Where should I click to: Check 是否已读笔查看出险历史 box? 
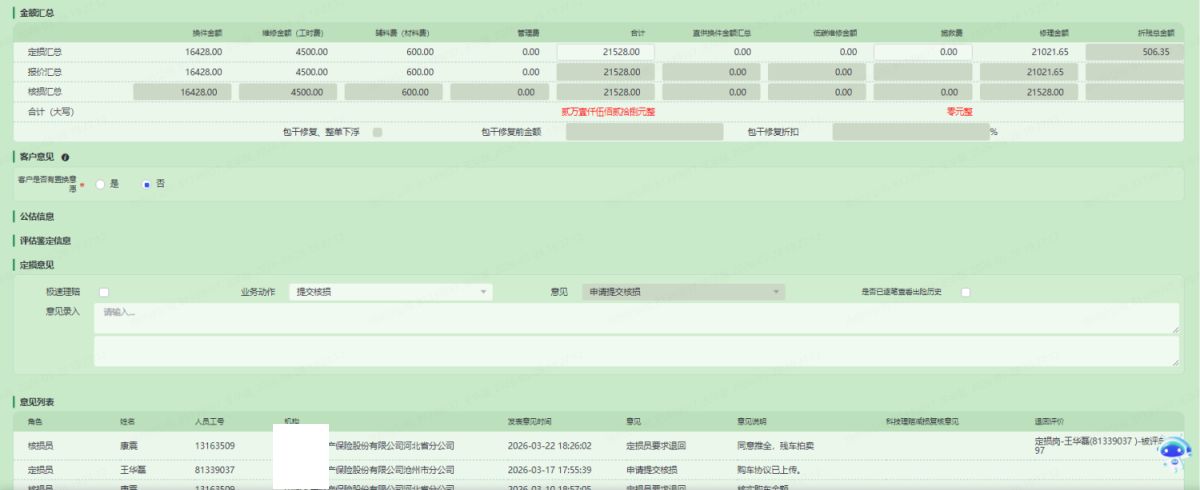pos(966,292)
